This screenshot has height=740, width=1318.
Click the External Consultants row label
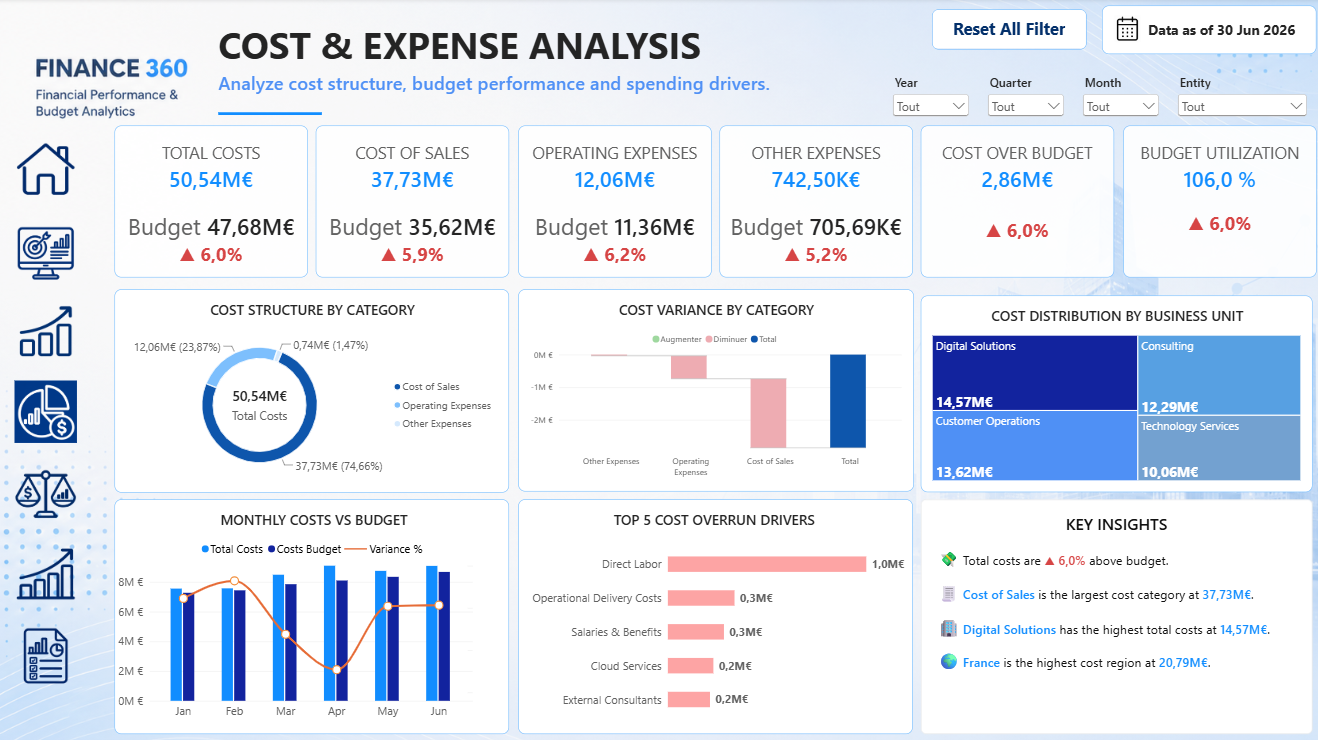pyautogui.click(x=612, y=700)
